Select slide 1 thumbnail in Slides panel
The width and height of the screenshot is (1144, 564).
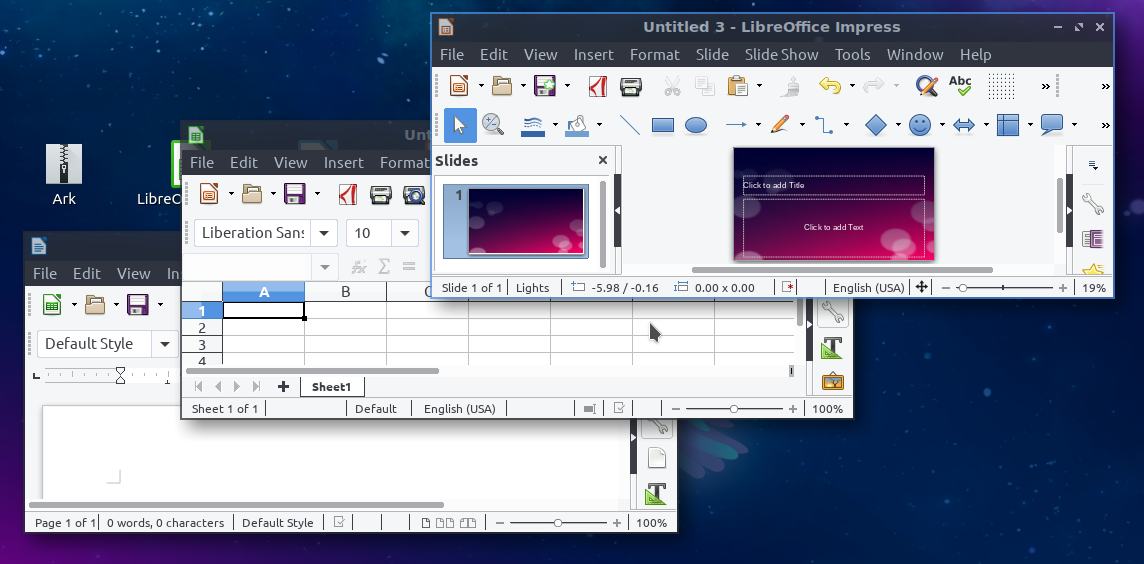[x=526, y=221]
